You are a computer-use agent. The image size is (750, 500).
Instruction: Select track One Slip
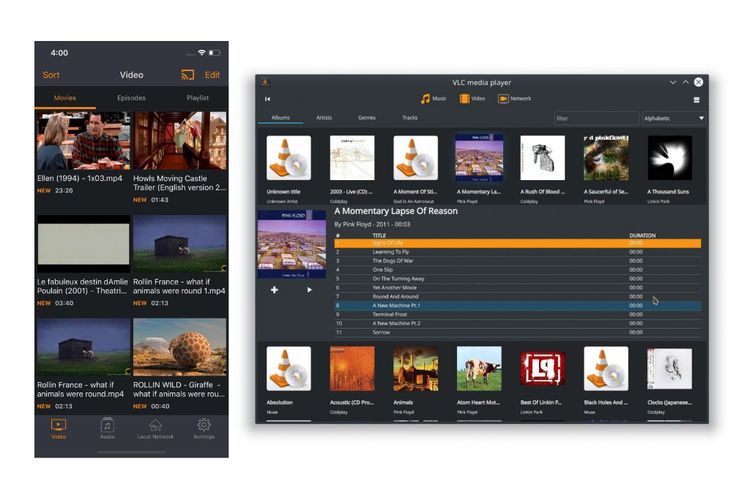click(518, 270)
